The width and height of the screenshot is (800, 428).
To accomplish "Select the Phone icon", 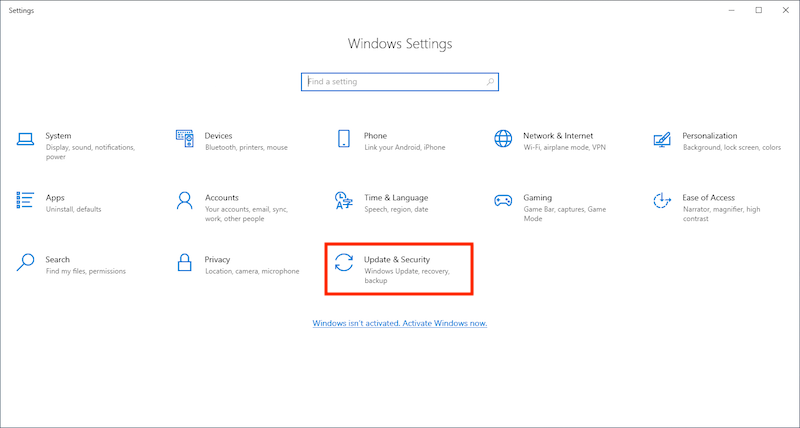I will click(x=344, y=139).
